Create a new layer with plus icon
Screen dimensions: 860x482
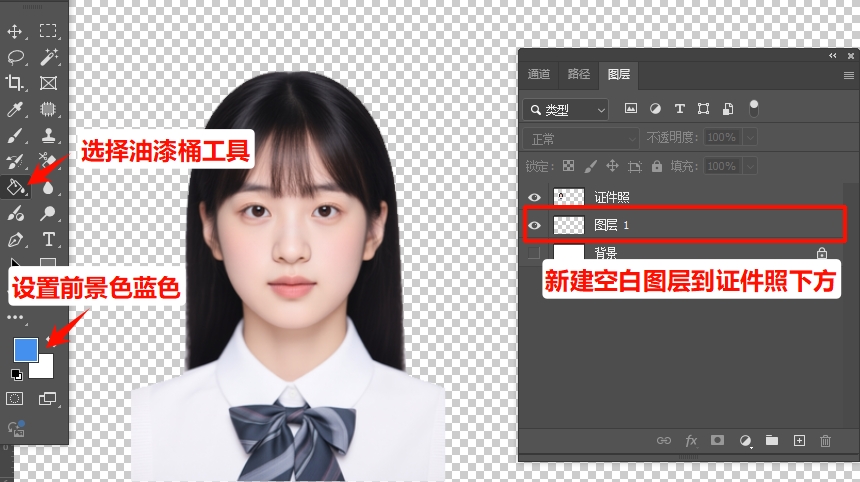799,440
